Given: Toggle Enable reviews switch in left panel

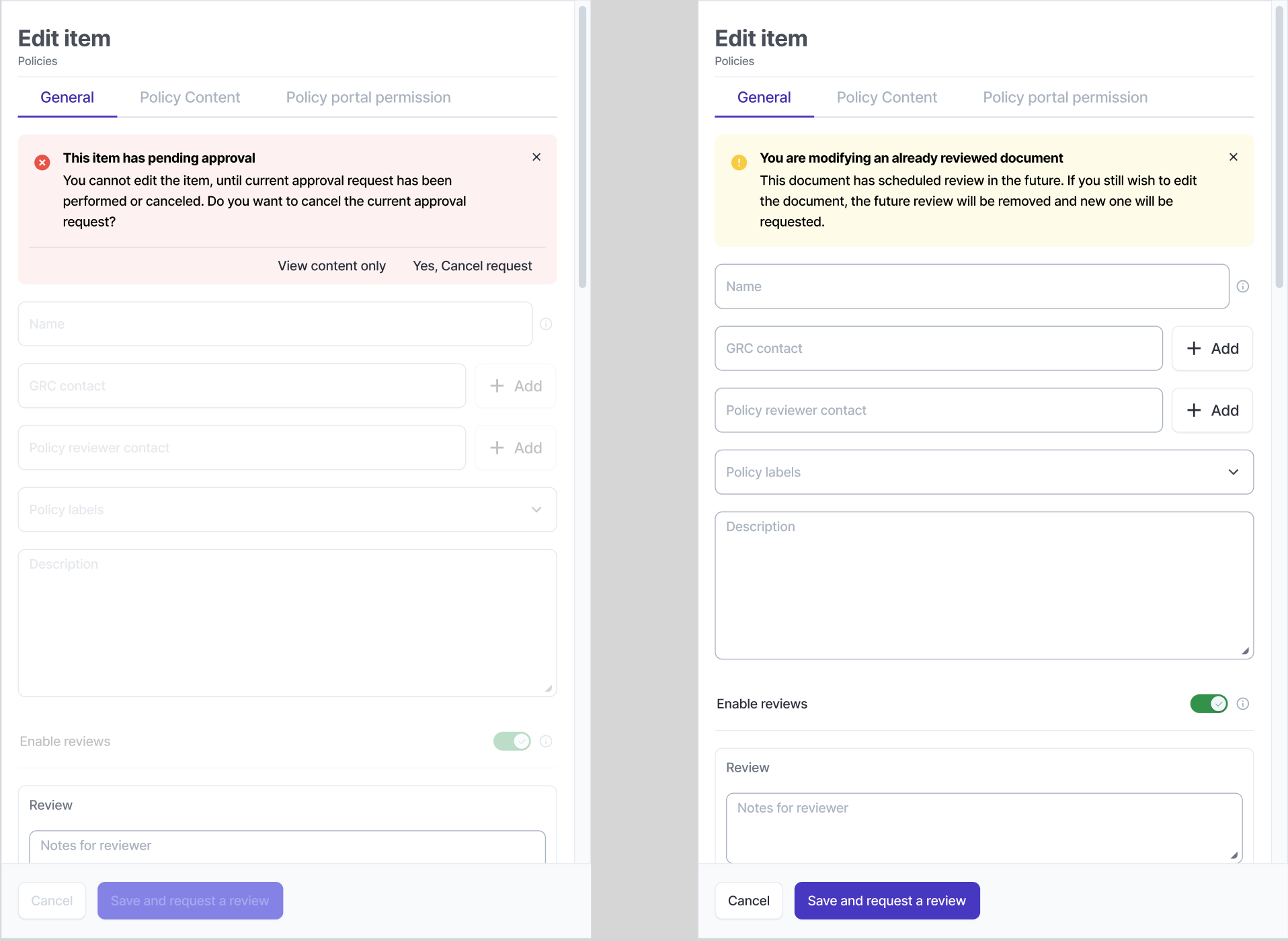Looking at the screenshot, I should tap(512, 741).
